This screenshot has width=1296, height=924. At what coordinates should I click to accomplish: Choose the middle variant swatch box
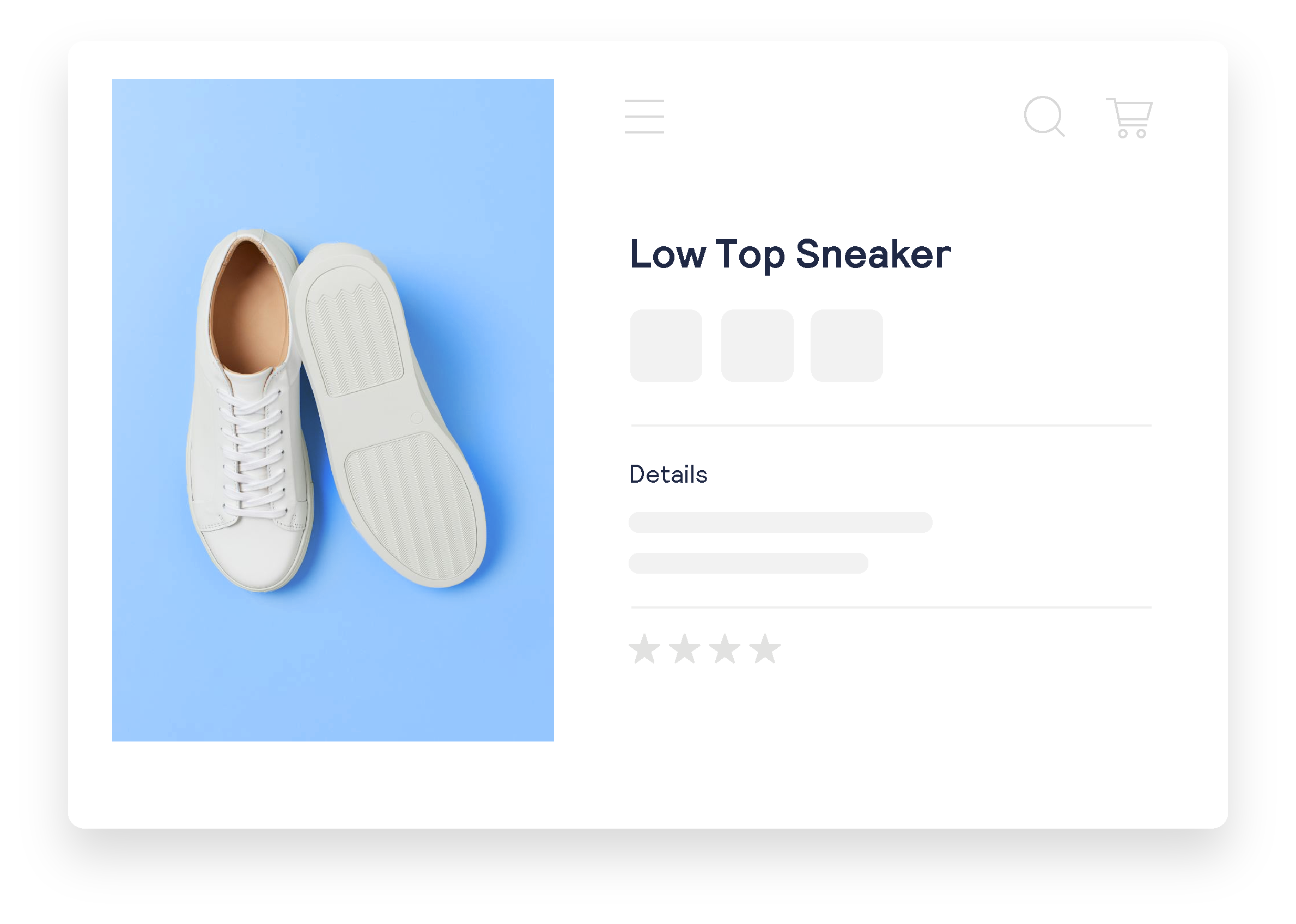click(757, 346)
